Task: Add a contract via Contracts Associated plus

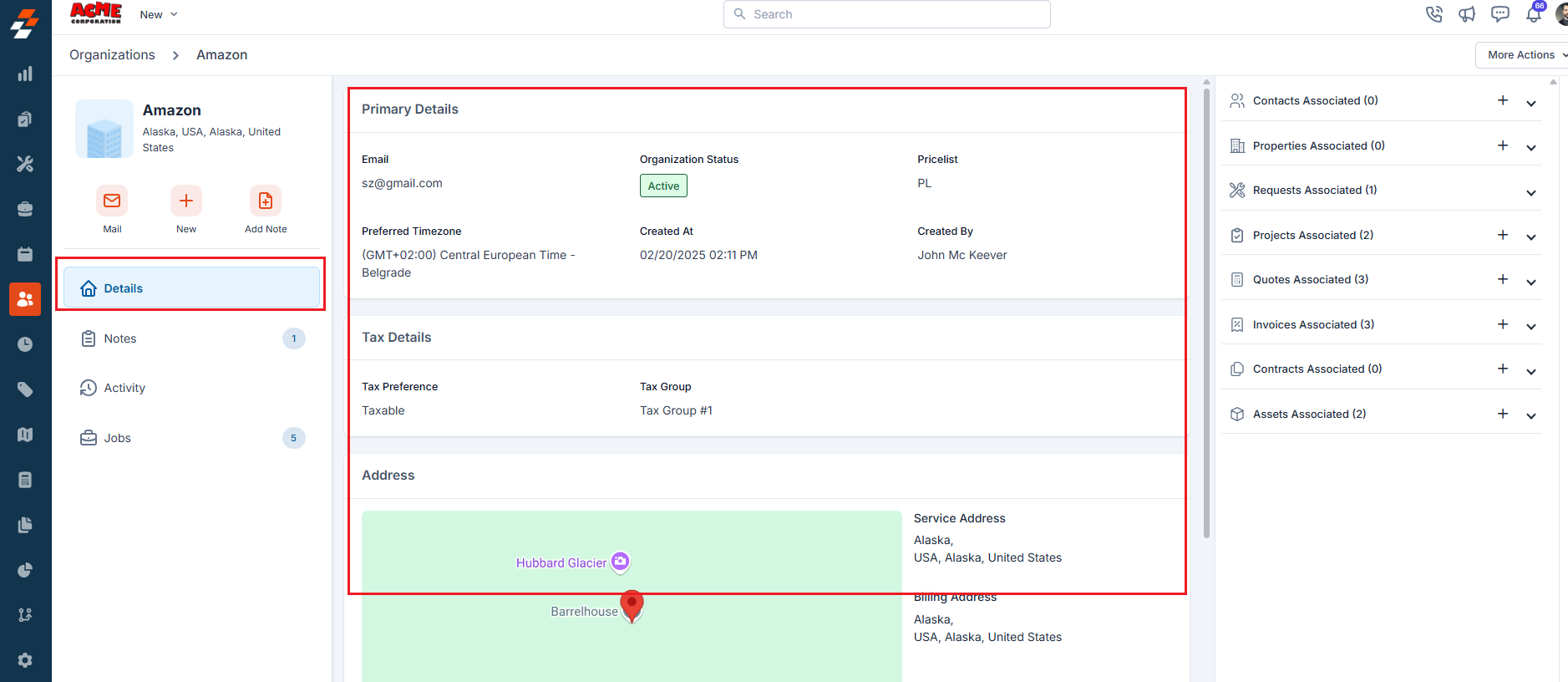Action: (x=1503, y=369)
